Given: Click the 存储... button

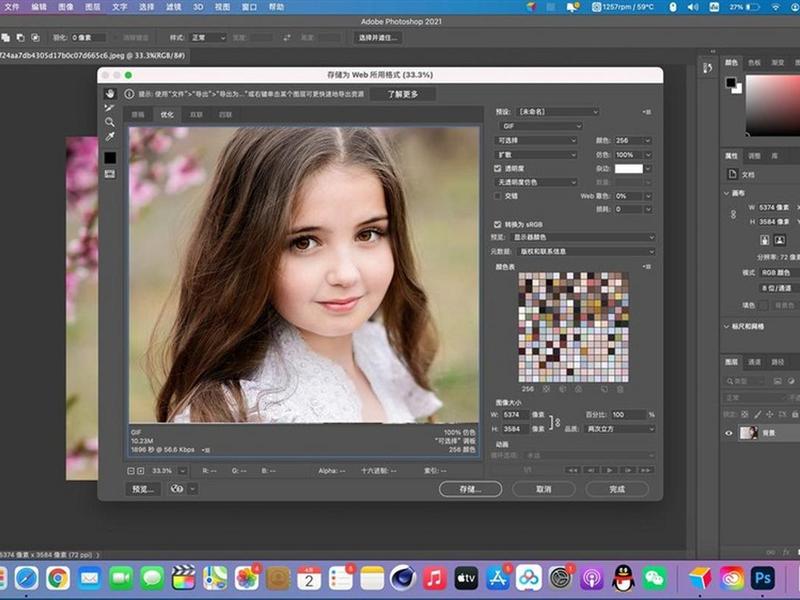Looking at the screenshot, I should tap(470, 489).
